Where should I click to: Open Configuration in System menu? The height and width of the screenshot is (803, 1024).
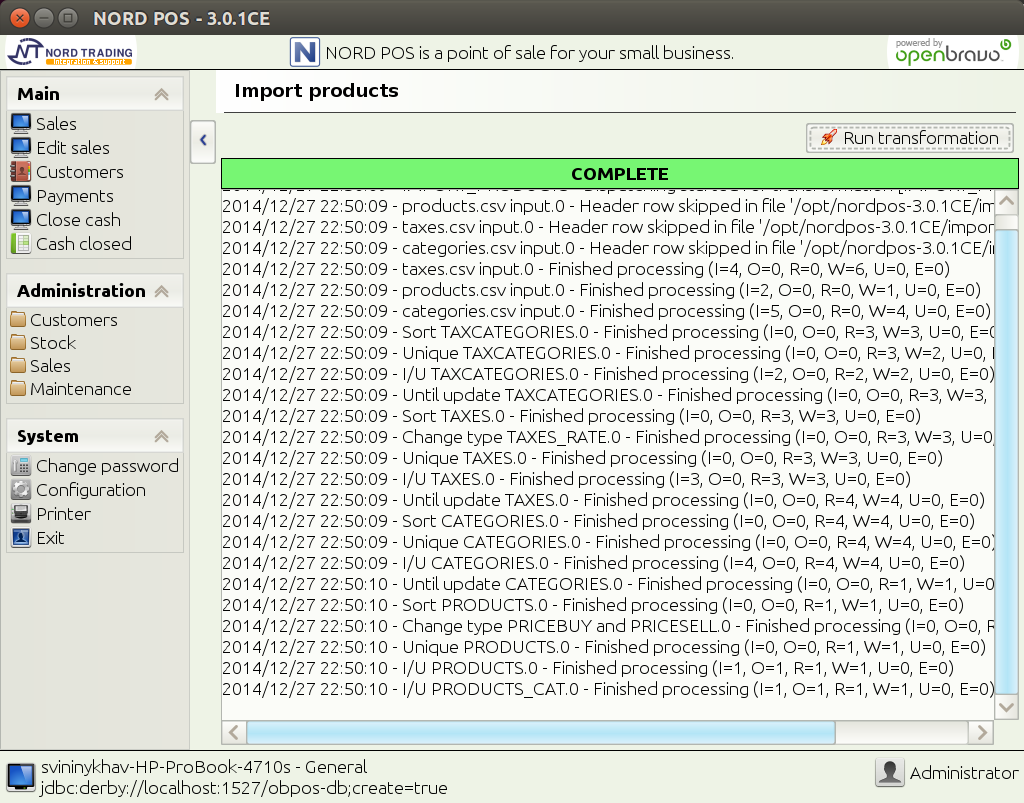(91, 490)
